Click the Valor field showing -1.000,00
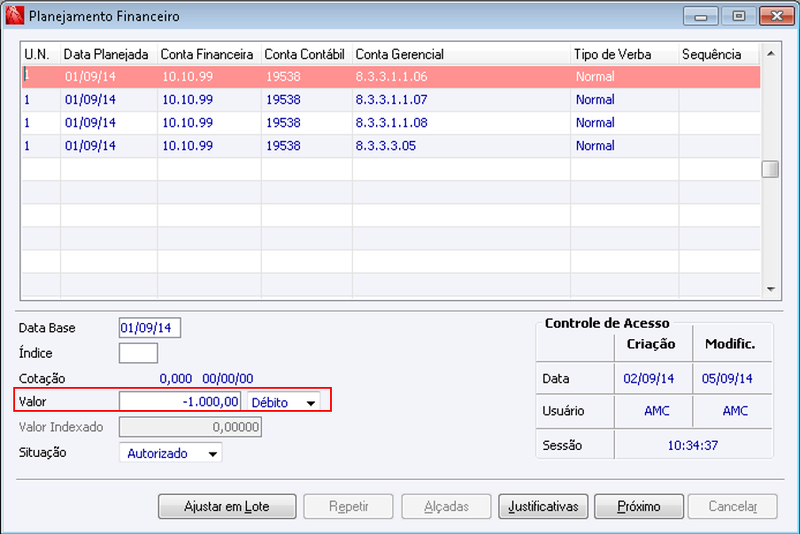The image size is (800, 534). [179, 401]
